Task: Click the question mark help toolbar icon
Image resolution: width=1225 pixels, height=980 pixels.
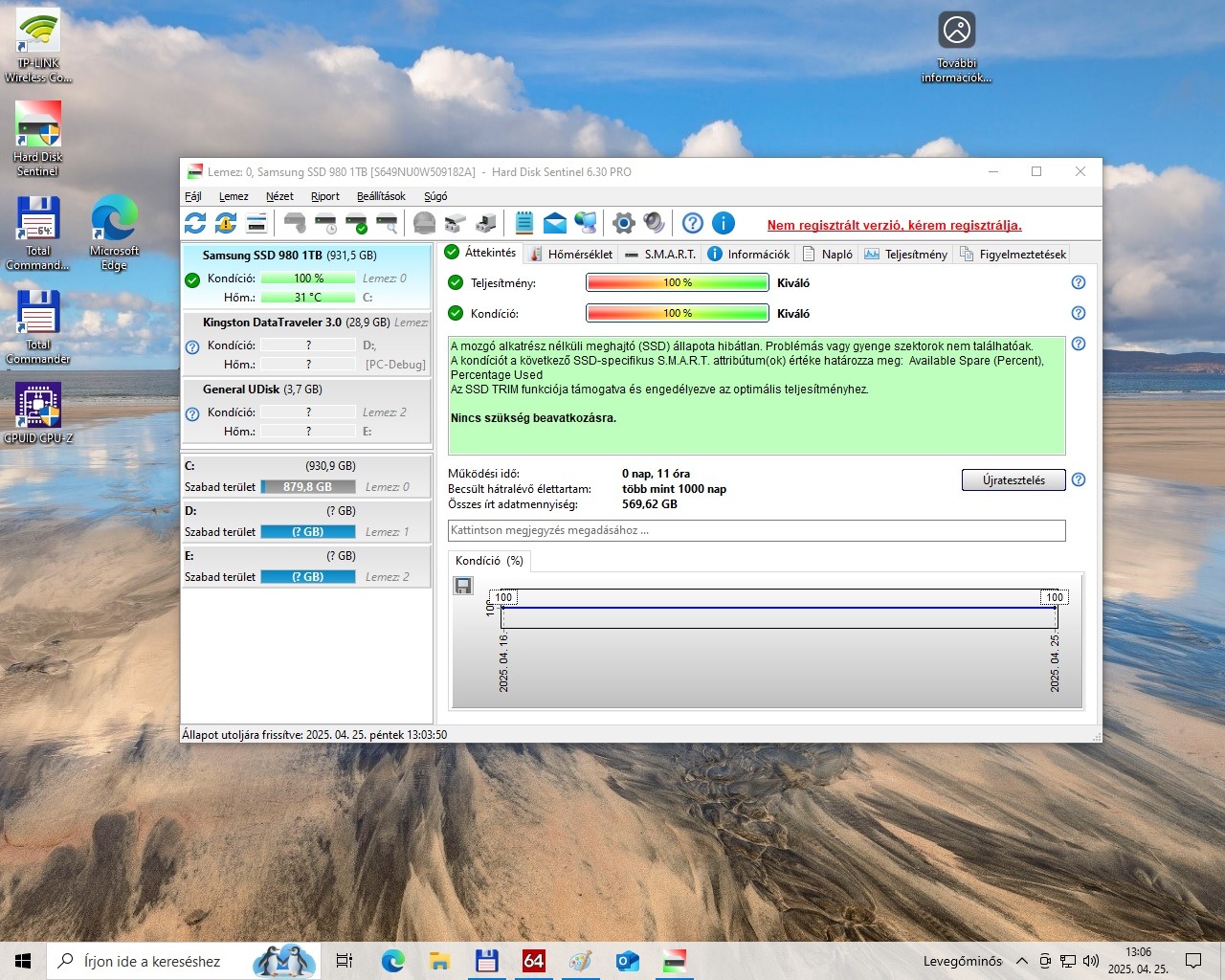Action: 693,224
